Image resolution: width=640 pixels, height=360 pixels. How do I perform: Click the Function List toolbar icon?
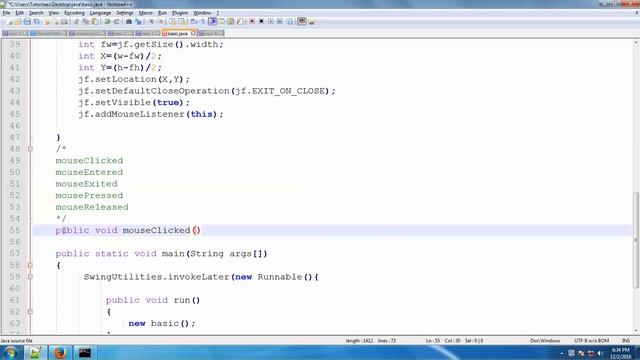240,21
